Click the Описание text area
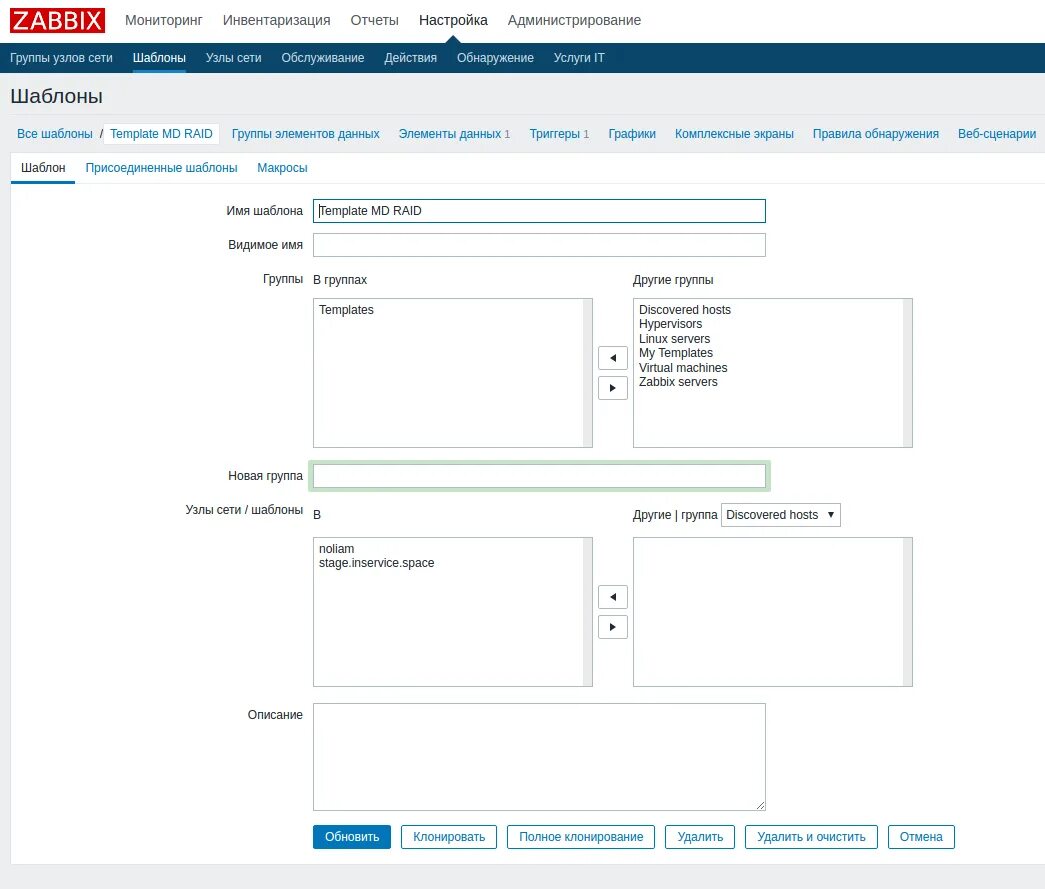 pos(539,756)
